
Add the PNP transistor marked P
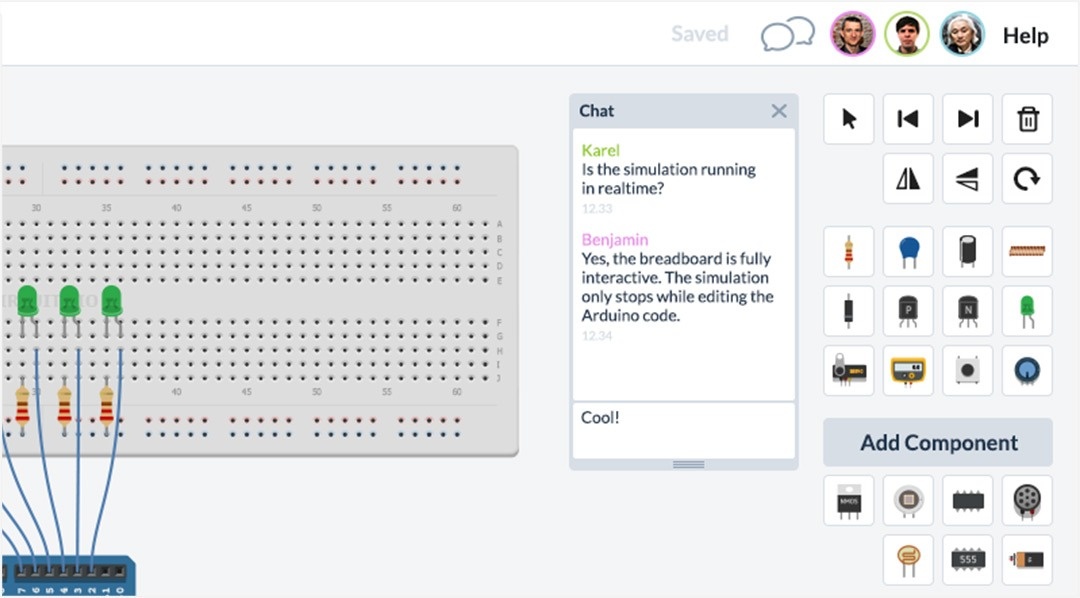tap(908, 311)
